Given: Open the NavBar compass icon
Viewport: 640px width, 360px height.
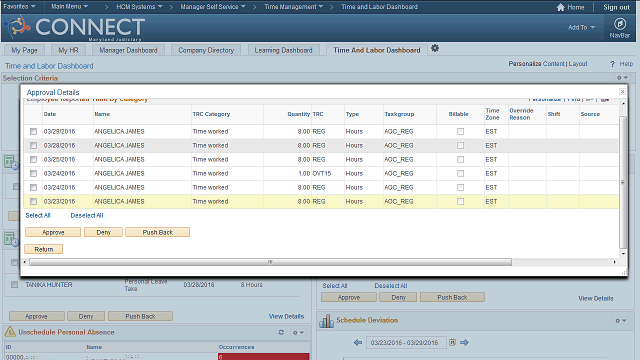Looking at the screenshot, I should pyautogui.click(x=620, y=24).
